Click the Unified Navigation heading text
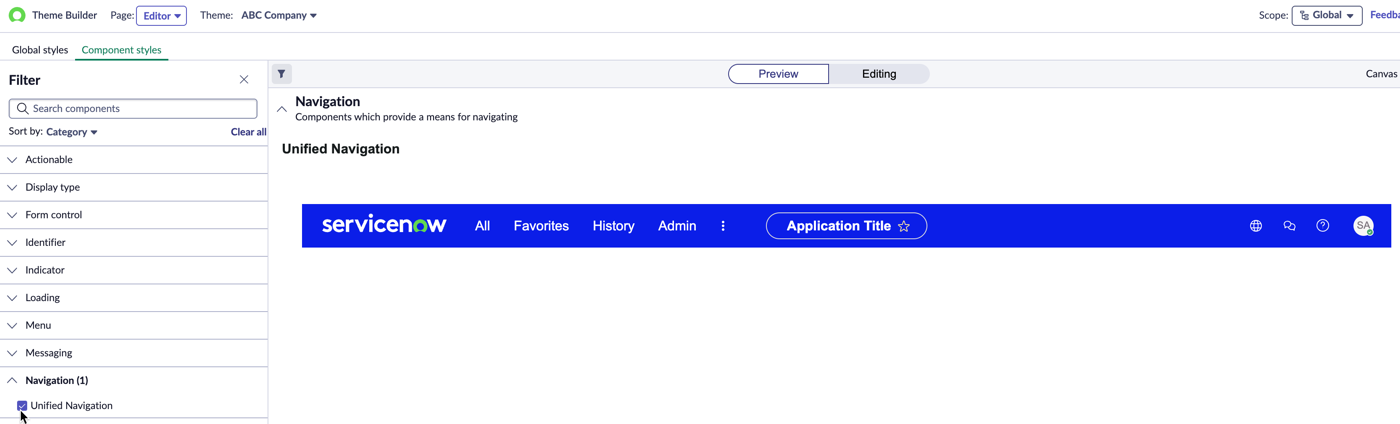The height and width of the screenshot is (424, 1400). click(341, 149)
